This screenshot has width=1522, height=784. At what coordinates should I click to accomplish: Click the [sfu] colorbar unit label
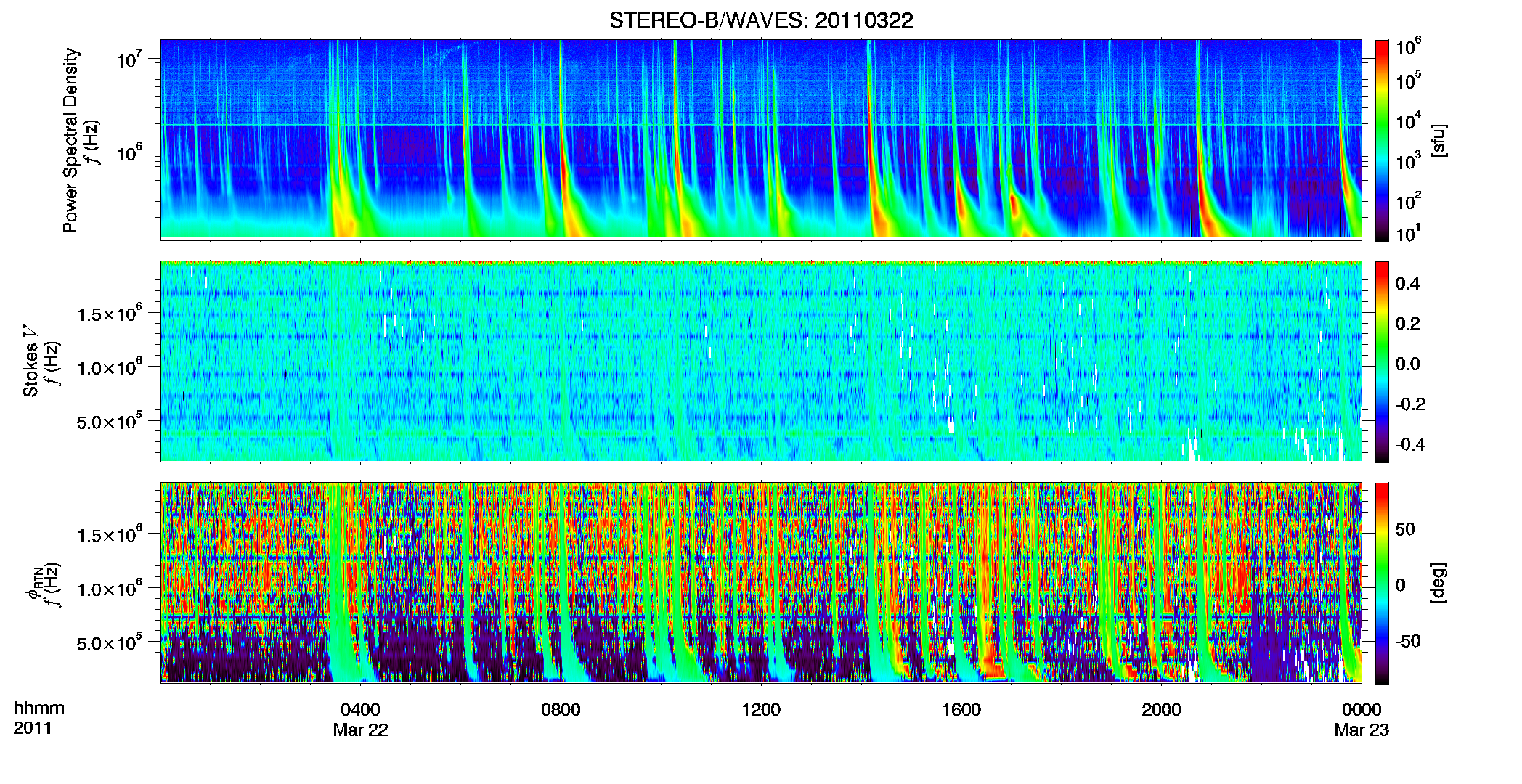point(1437,140)
